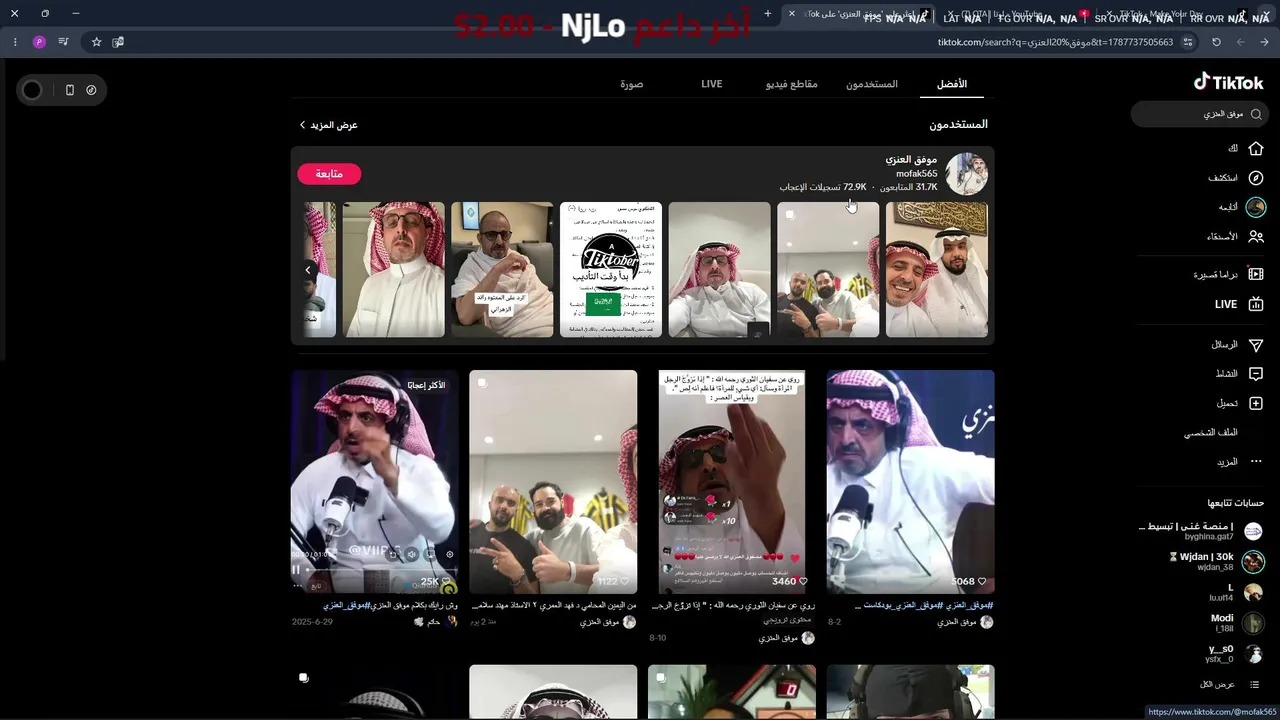Screen dimensions: 1280x720
Task: Click the Upload (تحميل) plus icon
Action: [1256, 403]
